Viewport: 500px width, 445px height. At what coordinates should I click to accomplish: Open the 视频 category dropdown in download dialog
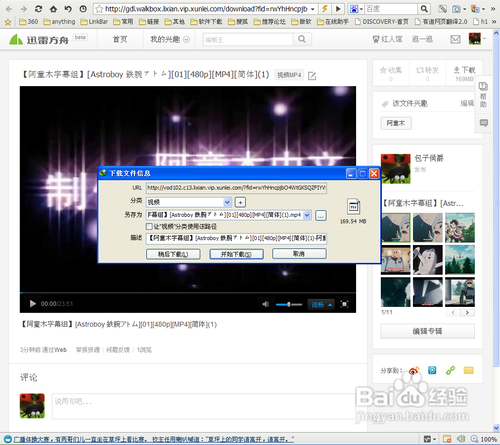coord(188,202)
